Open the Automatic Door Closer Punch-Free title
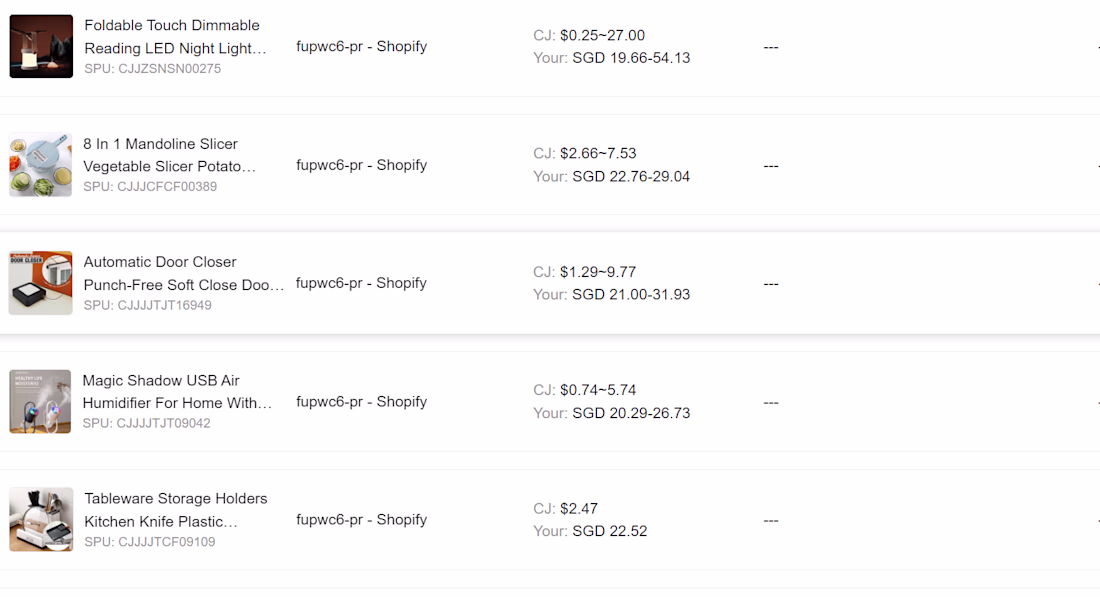1100x597 pixels. tap(183, 273)
